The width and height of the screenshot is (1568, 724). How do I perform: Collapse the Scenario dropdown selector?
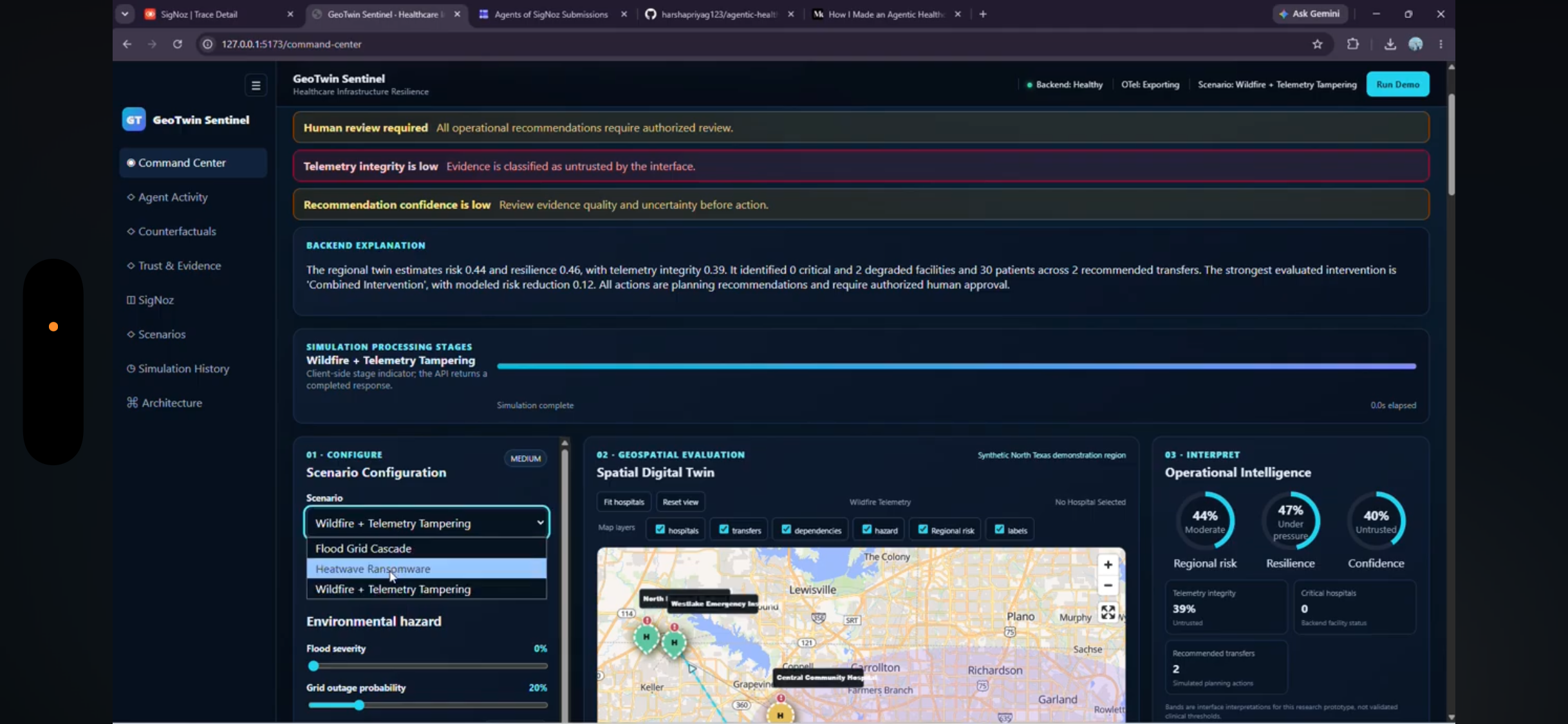[x=427, y=523]
